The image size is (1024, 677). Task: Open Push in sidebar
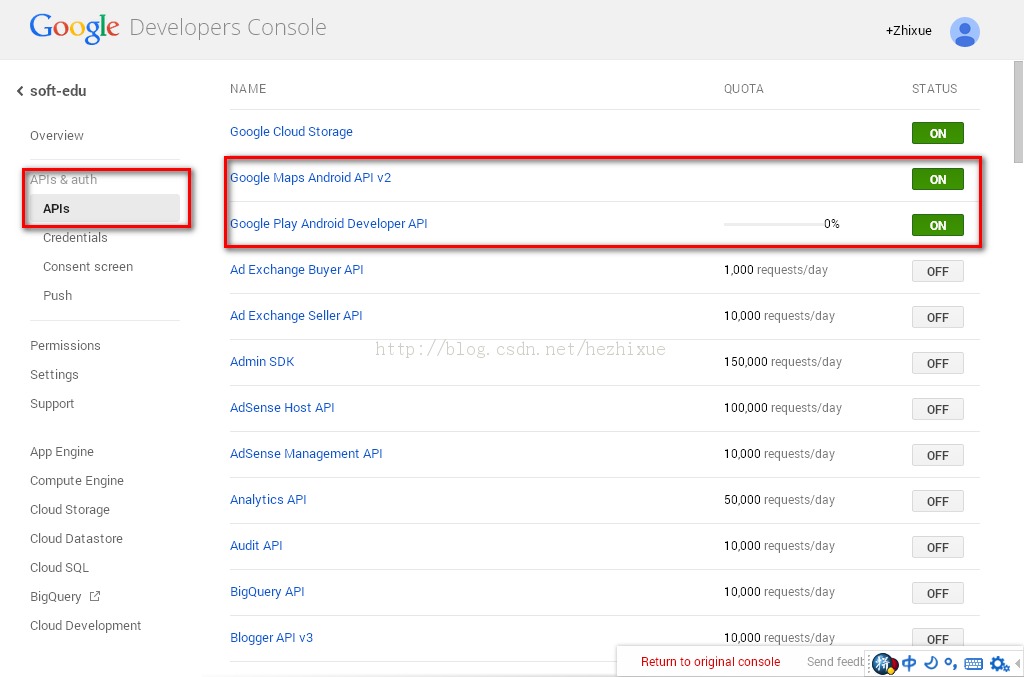pos(57,296)
